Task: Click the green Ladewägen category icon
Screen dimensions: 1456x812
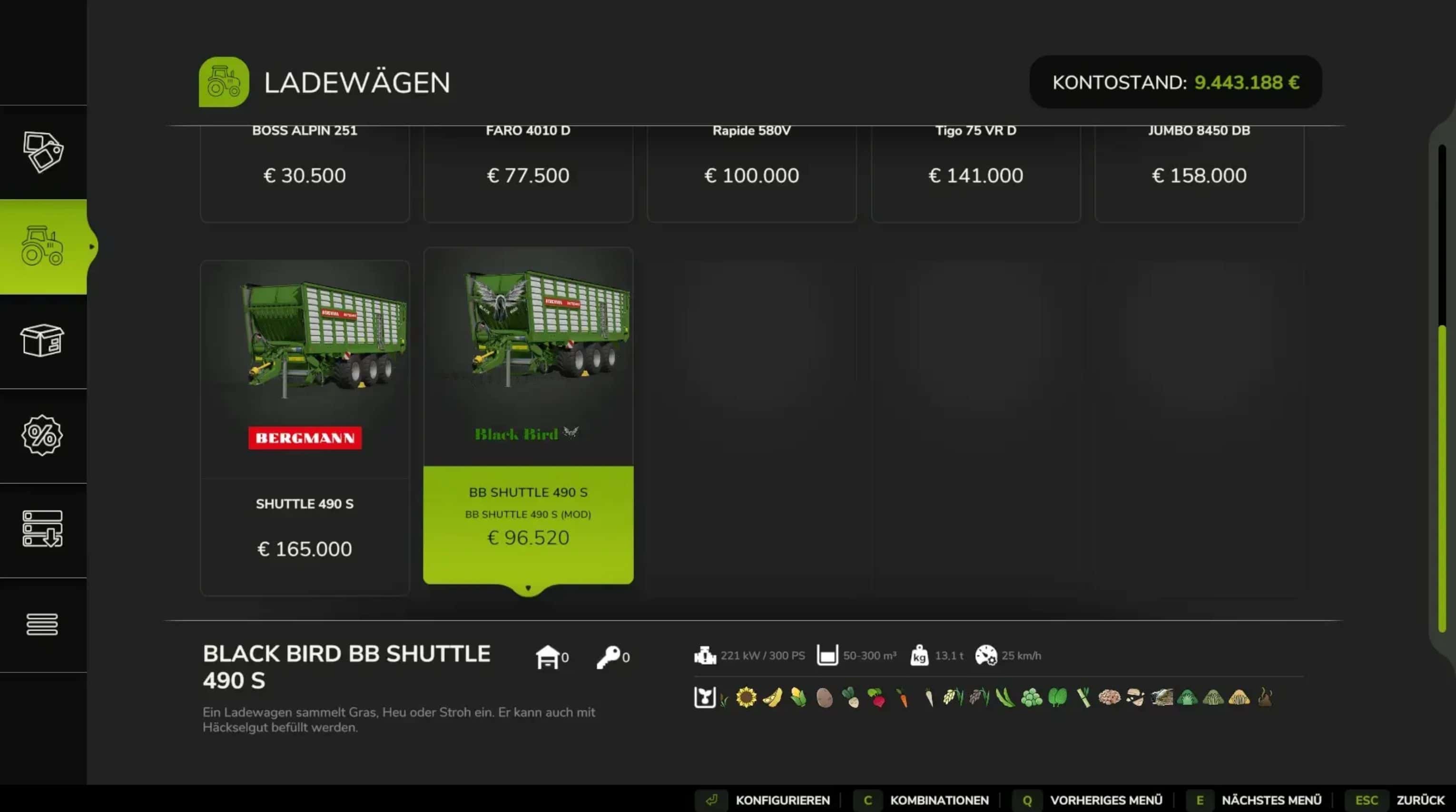Action: 224,82
